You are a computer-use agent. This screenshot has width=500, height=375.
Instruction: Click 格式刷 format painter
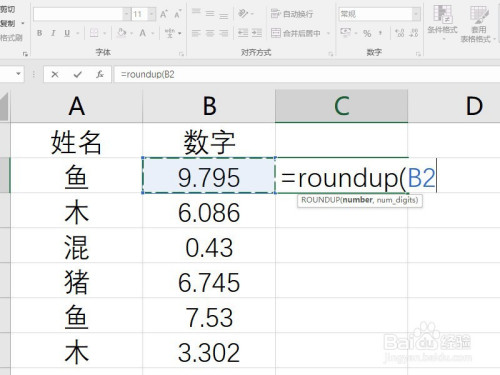coord(11,38)
